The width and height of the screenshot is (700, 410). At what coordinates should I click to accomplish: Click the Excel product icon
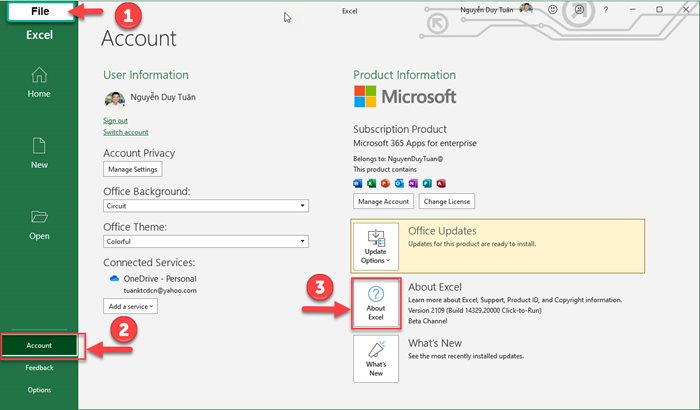[371, 184]
